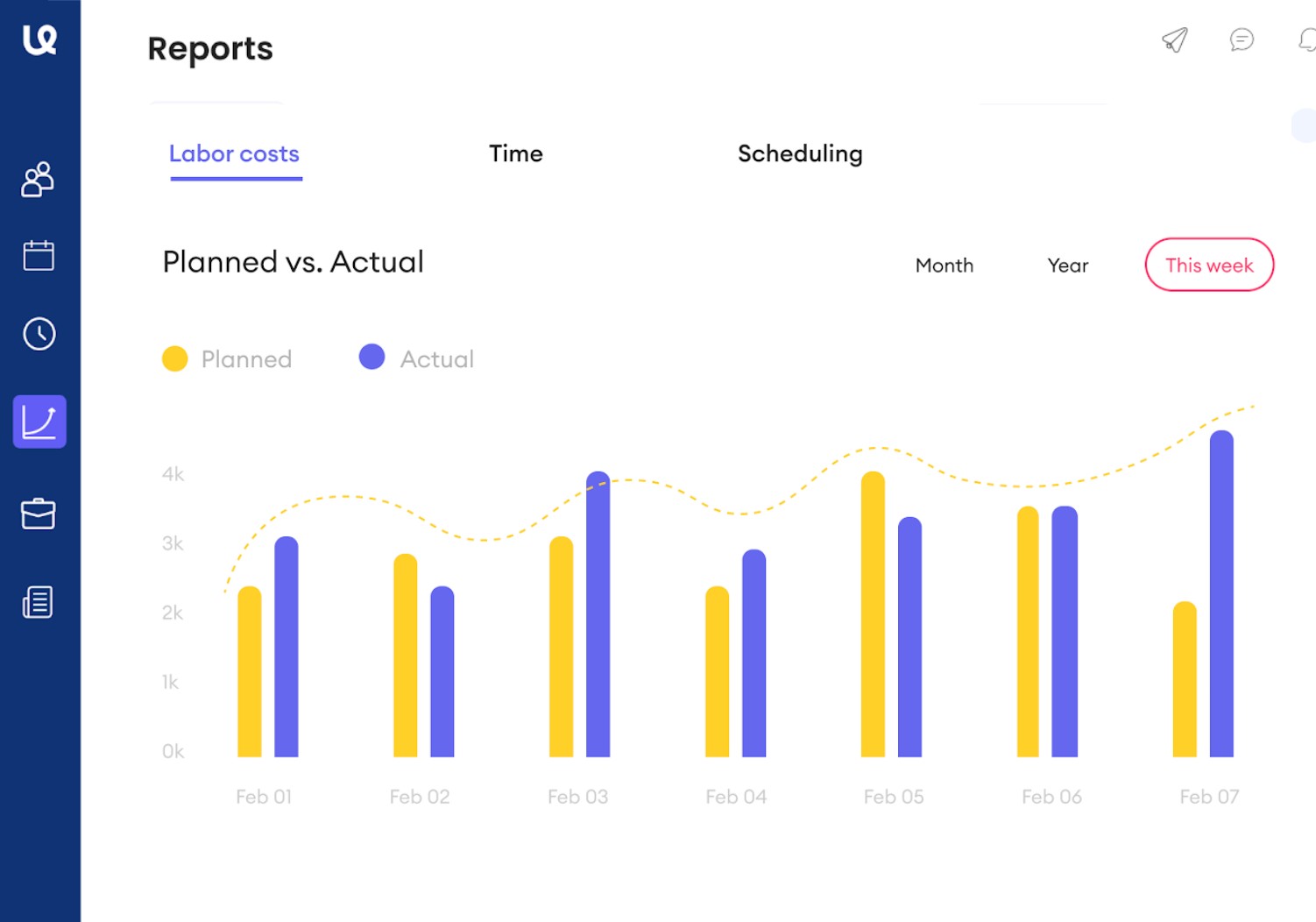Click the yellow Planned legend dot
The height and width of the screenshot is (922, 1316).
click(175, 358)
